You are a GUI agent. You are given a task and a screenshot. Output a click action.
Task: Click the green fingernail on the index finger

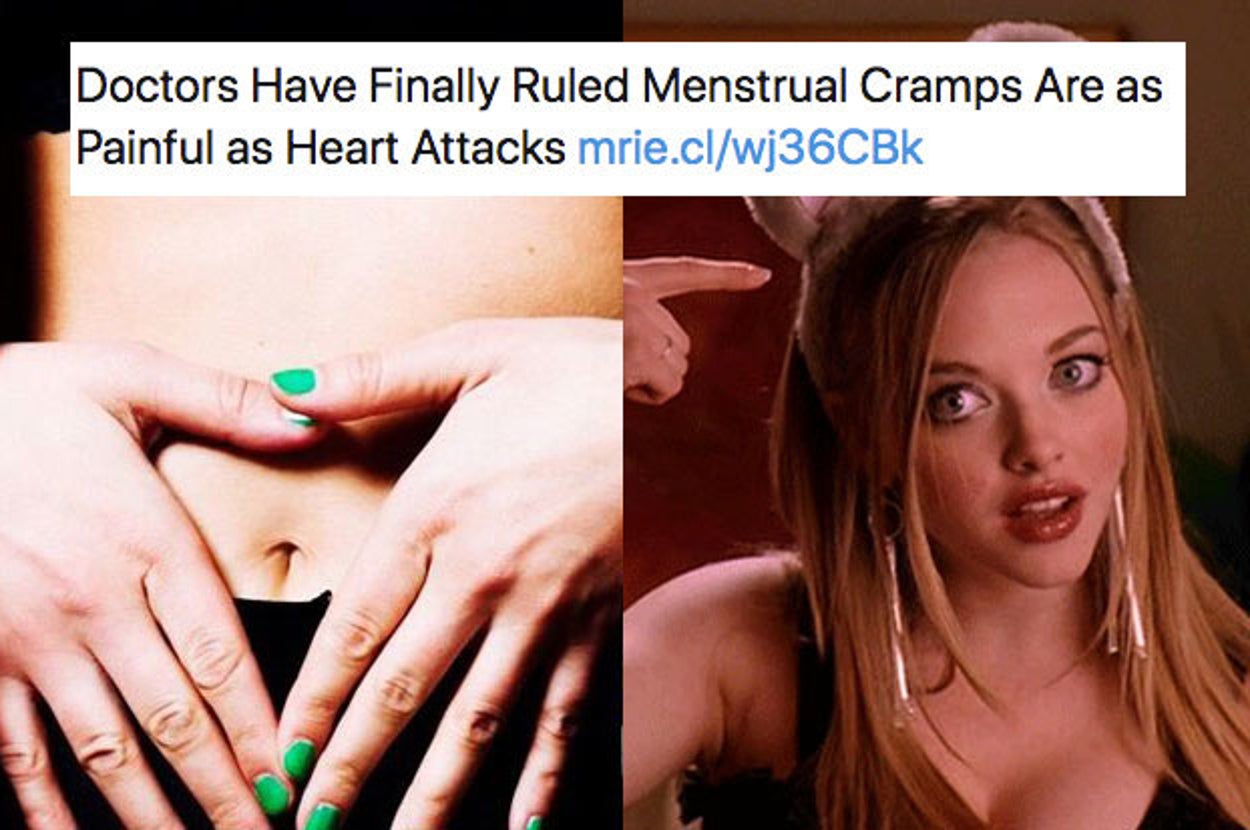pyautogui.click(x=293, y=381)
